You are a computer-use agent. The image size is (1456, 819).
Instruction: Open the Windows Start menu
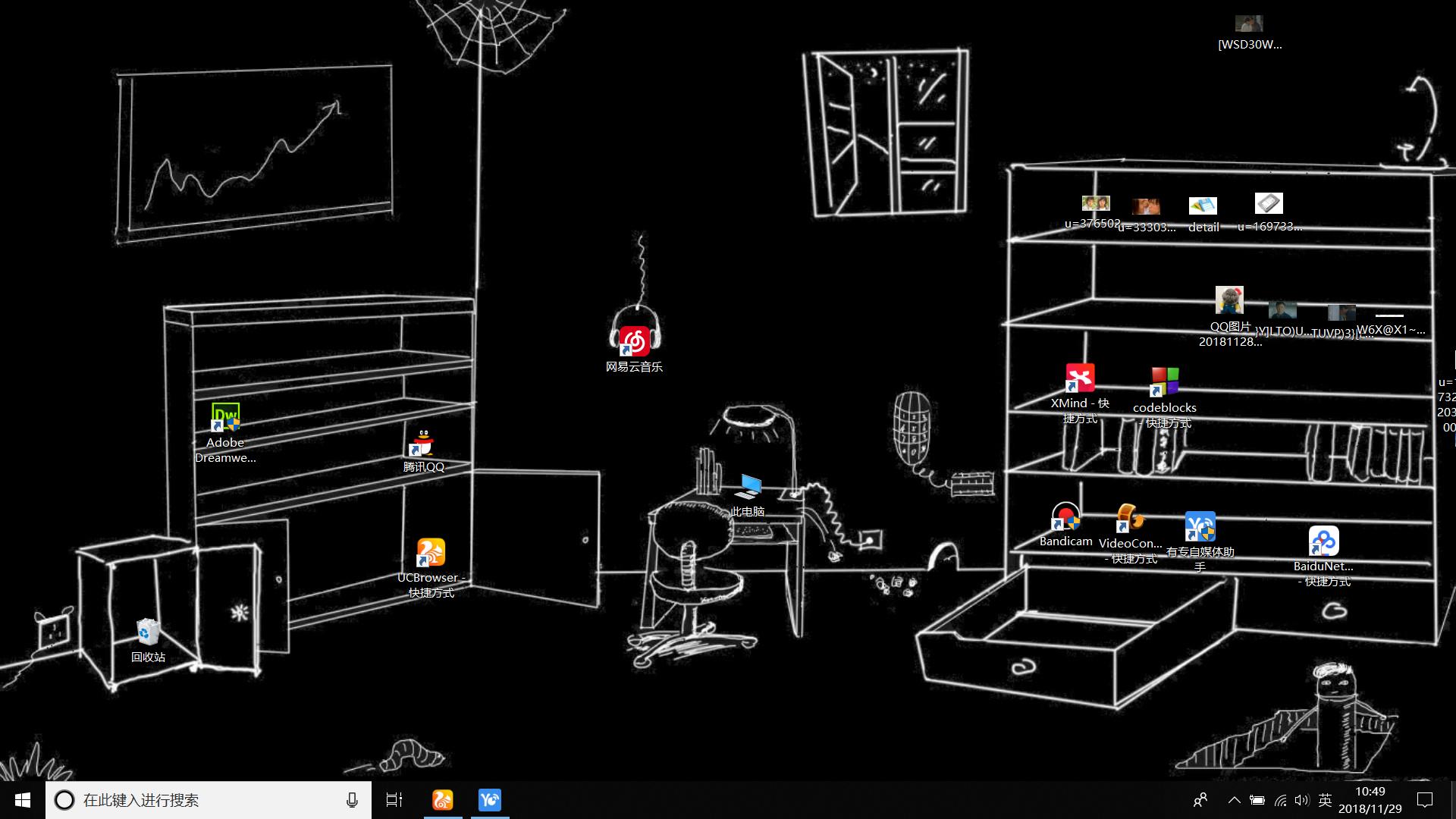[22, 800]
